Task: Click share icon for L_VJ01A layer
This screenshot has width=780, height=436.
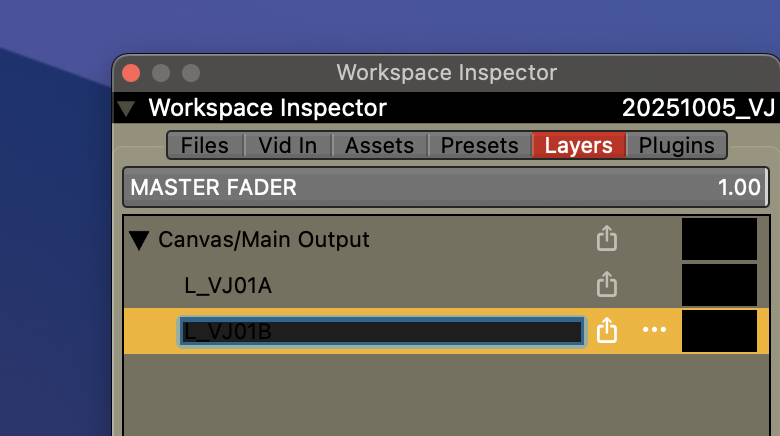Action: [x=607, y=285]
